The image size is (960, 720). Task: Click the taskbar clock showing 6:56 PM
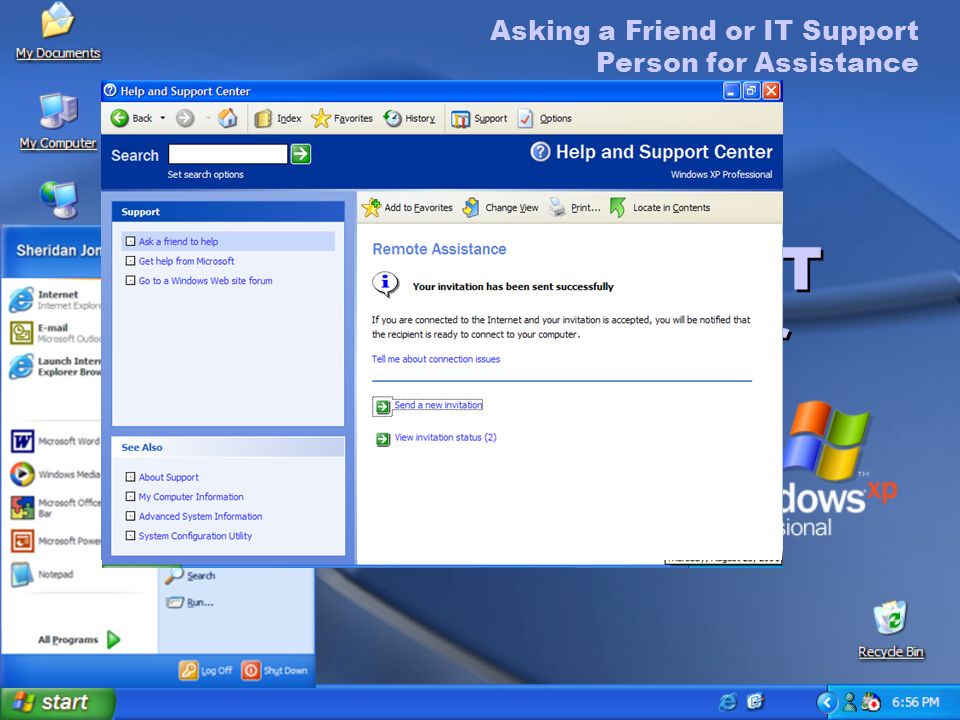click(915, 702)
